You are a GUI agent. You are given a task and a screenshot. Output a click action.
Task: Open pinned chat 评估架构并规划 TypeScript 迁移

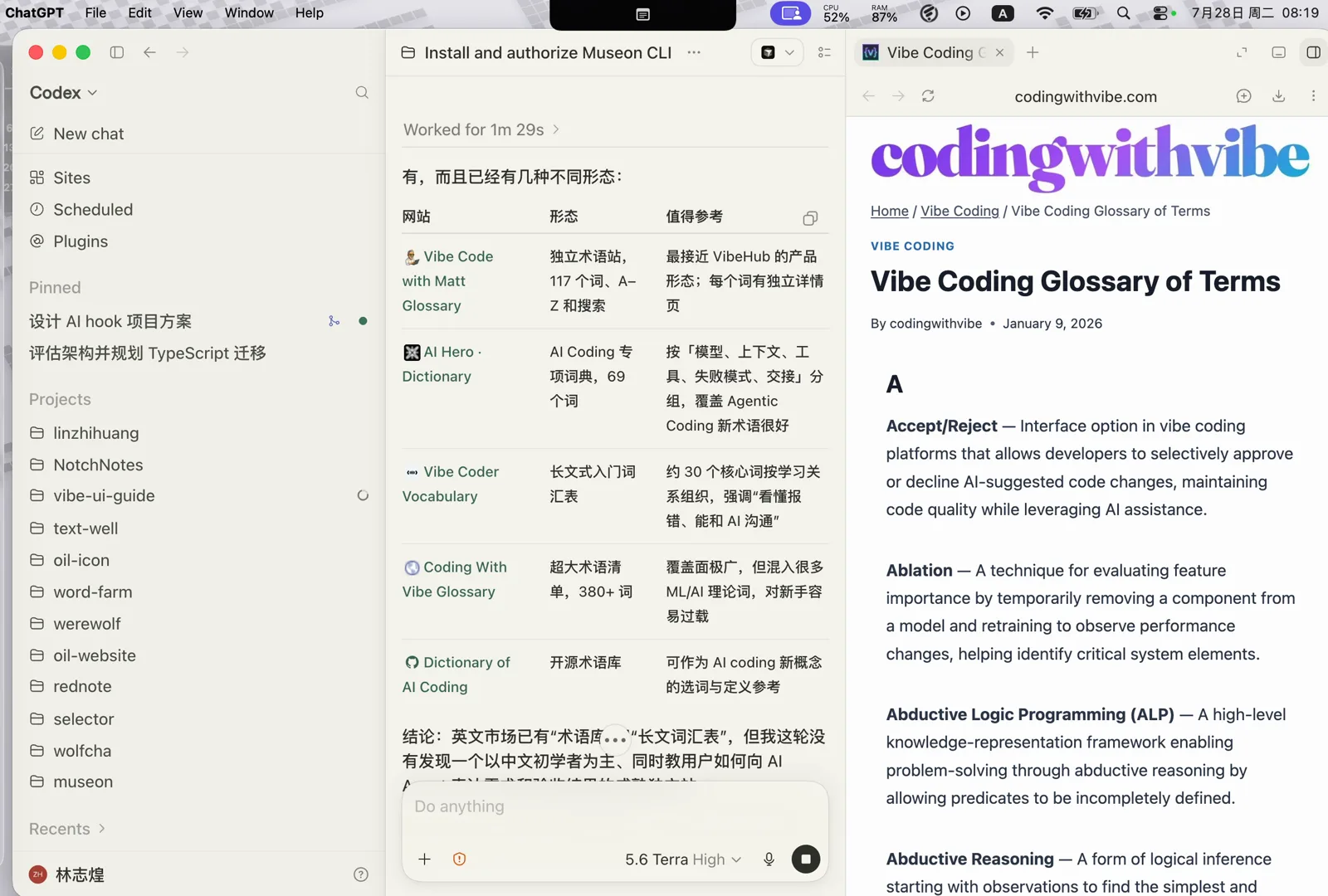coord(148,353)
